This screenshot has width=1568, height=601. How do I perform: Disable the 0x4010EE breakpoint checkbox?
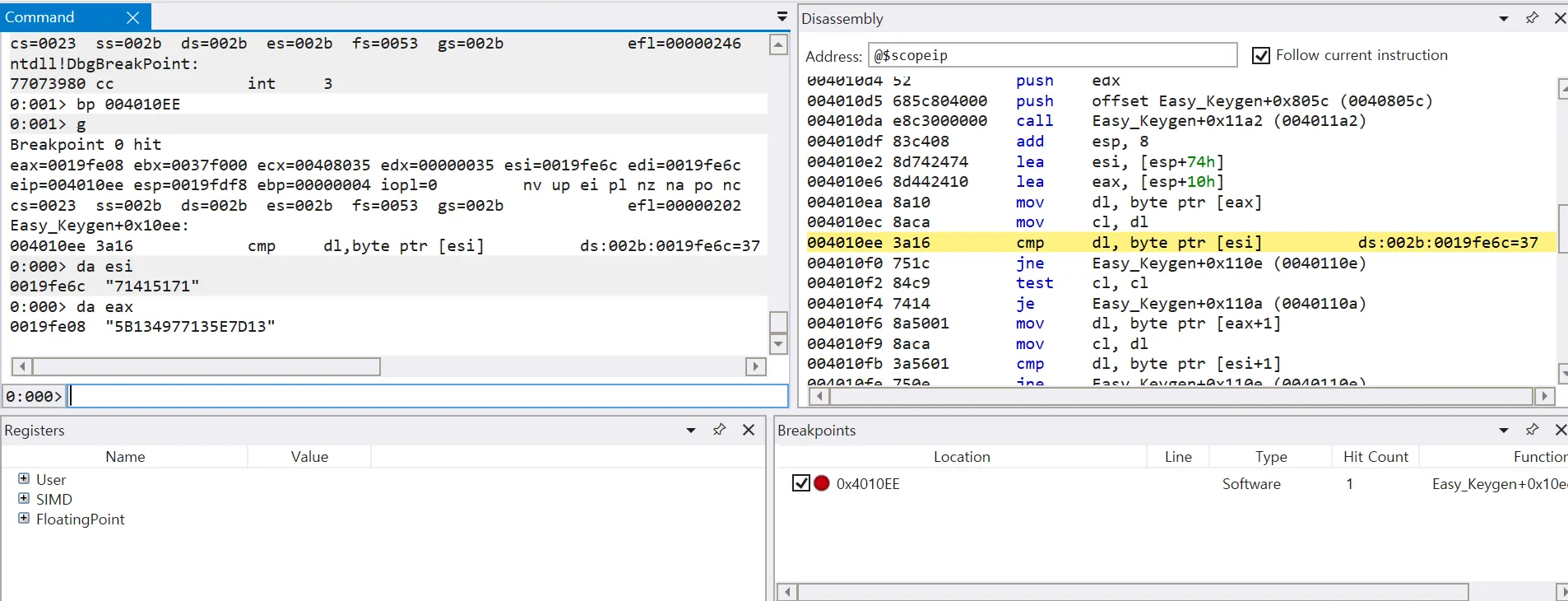(x=800, y=483)
